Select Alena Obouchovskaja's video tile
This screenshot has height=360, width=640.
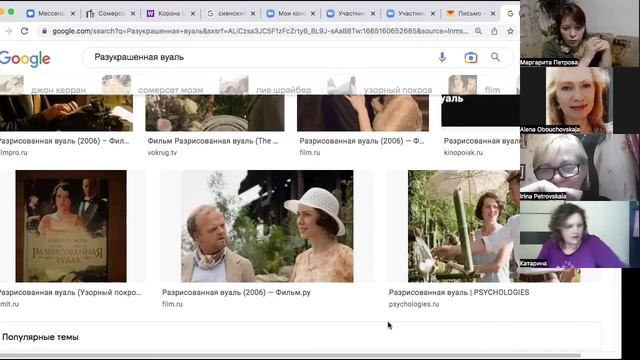[579, 100]
